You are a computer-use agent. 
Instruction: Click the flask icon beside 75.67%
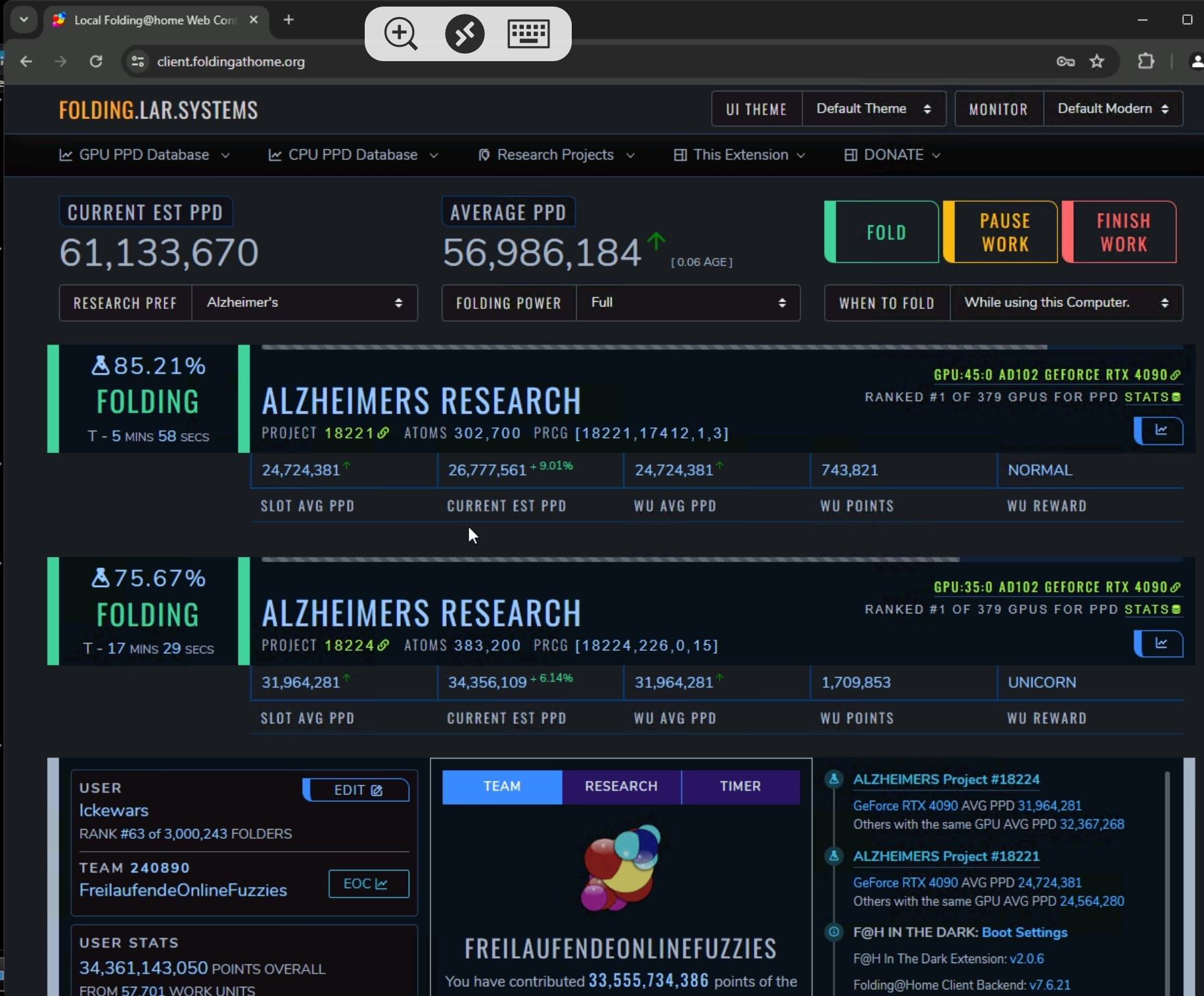point(100,578)
